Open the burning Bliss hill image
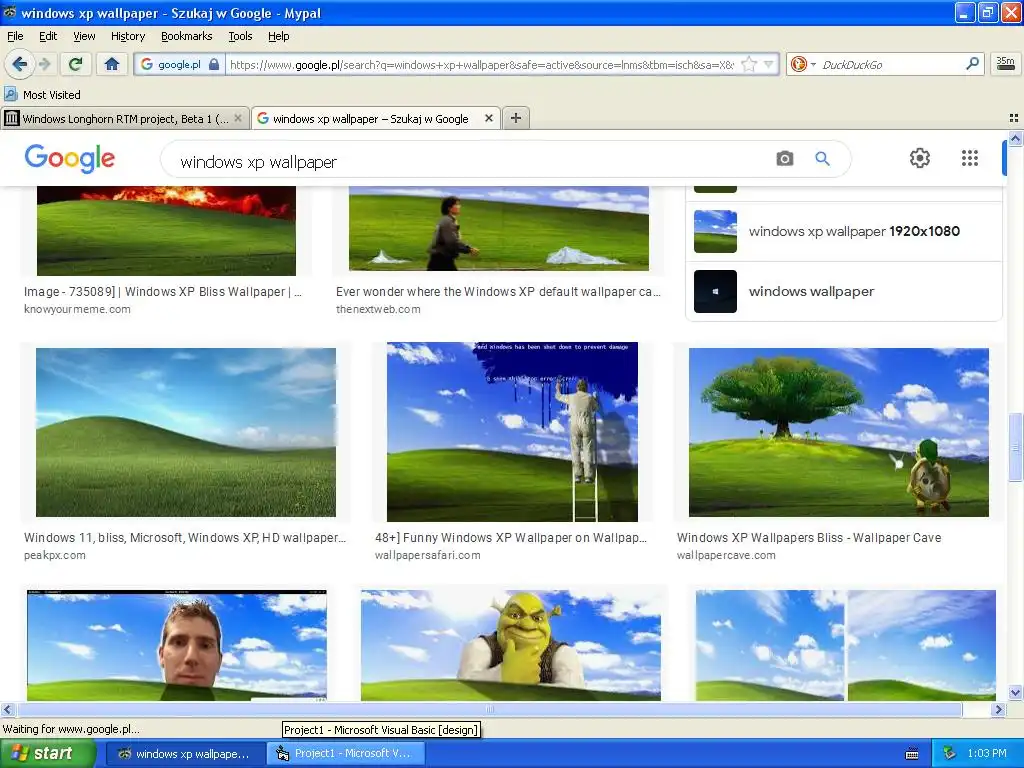This screenshot has width=1024, height=768. click(x=167, y=231)
